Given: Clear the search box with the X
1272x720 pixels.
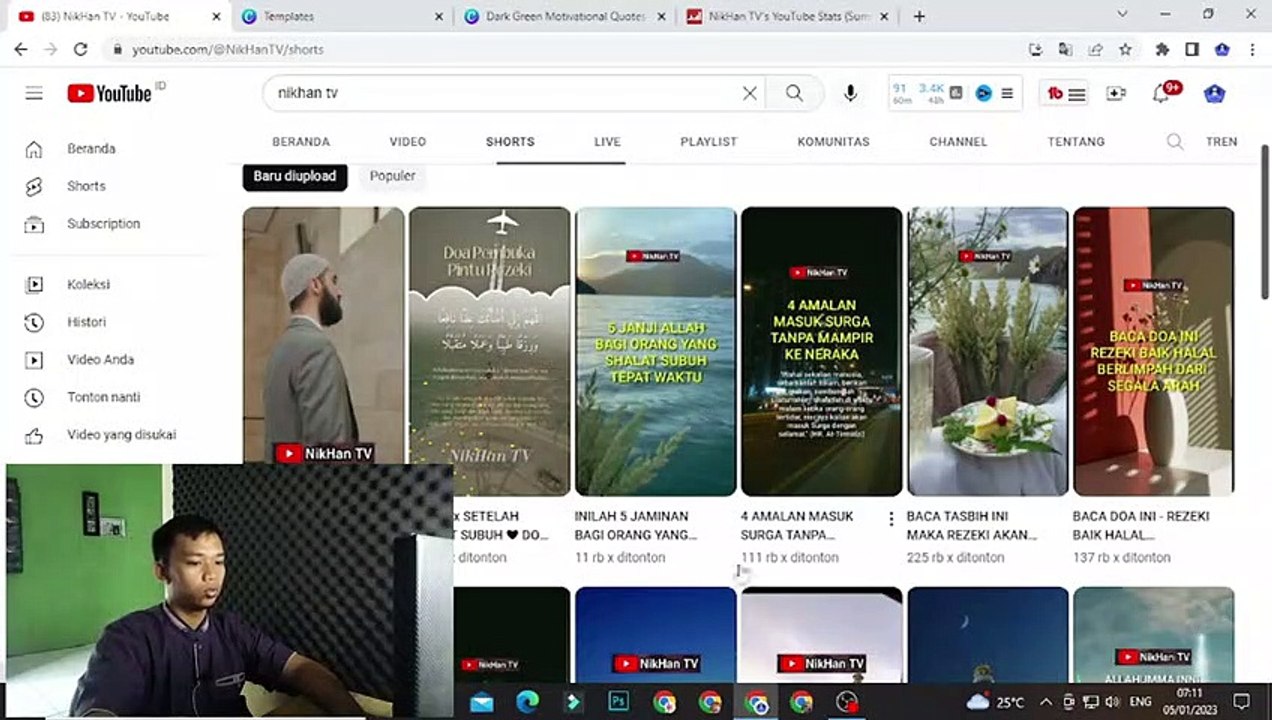Looking at the screenshot, I should [749, 93].
